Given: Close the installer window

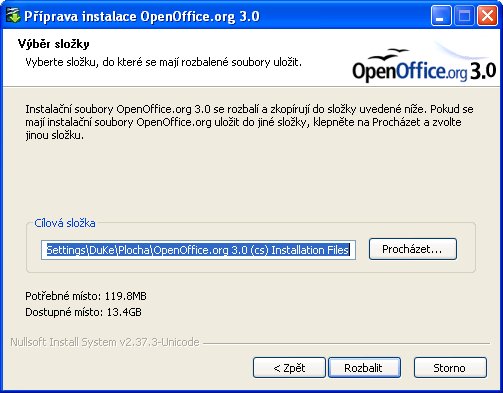Looking at the screenshot, I should 487,16.
